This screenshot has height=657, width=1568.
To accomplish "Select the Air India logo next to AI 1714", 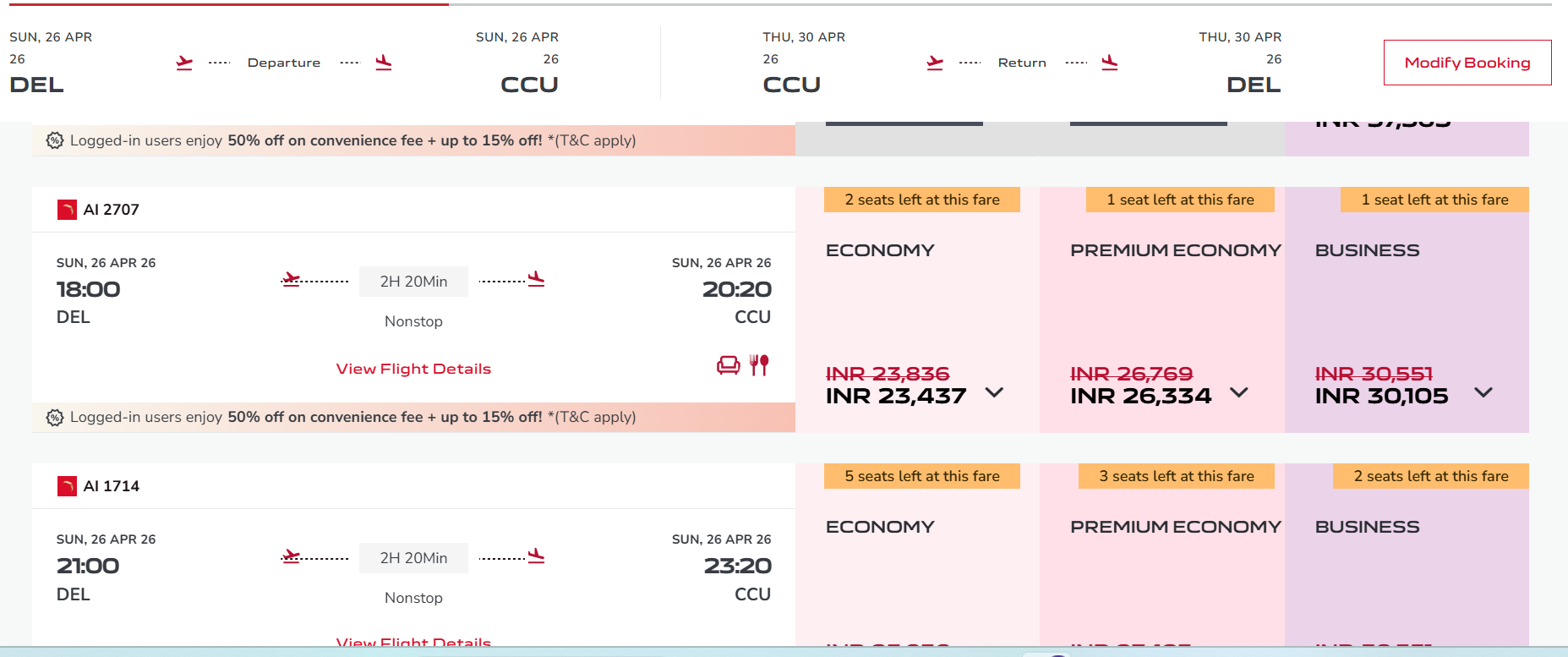I will coord(67,485).
